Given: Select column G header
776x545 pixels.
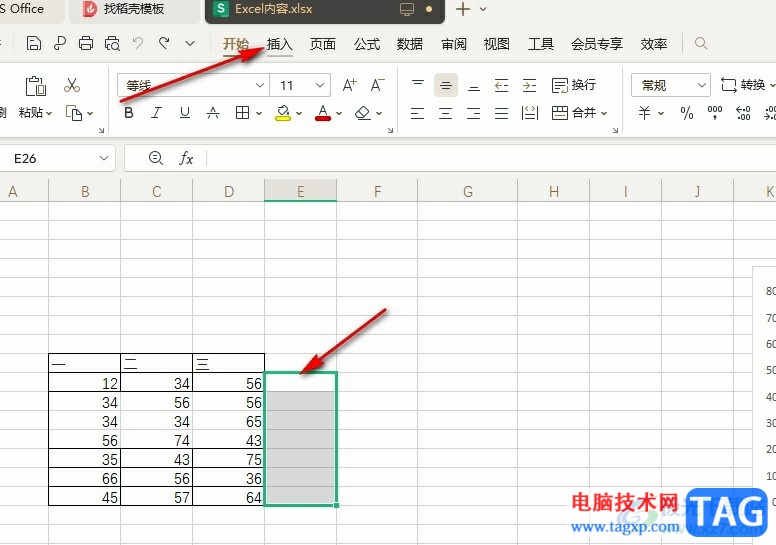Looking at the screenshot, I should (468, 191).
